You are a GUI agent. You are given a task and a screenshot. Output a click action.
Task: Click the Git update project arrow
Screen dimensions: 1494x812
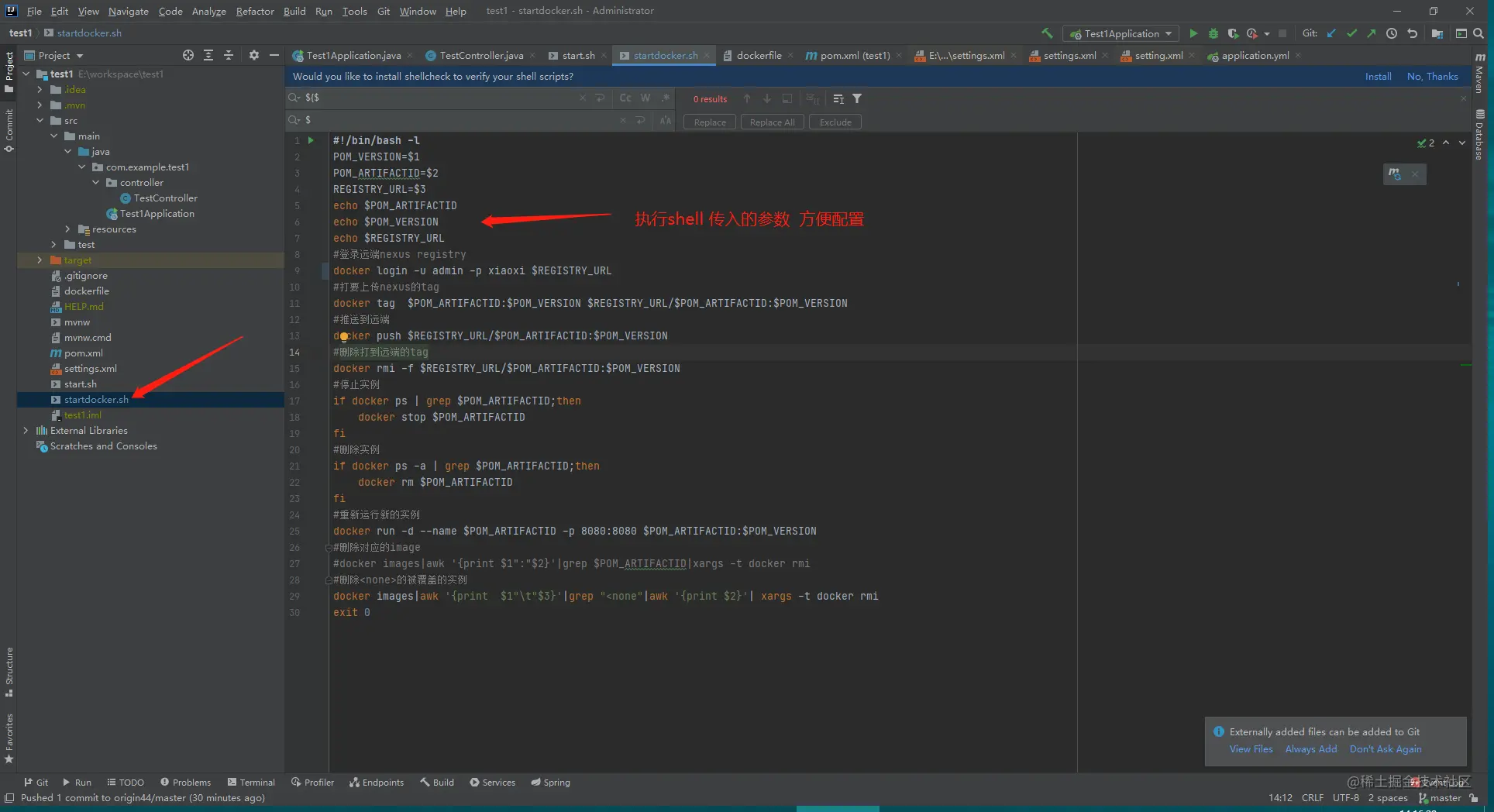[1331, 33]
